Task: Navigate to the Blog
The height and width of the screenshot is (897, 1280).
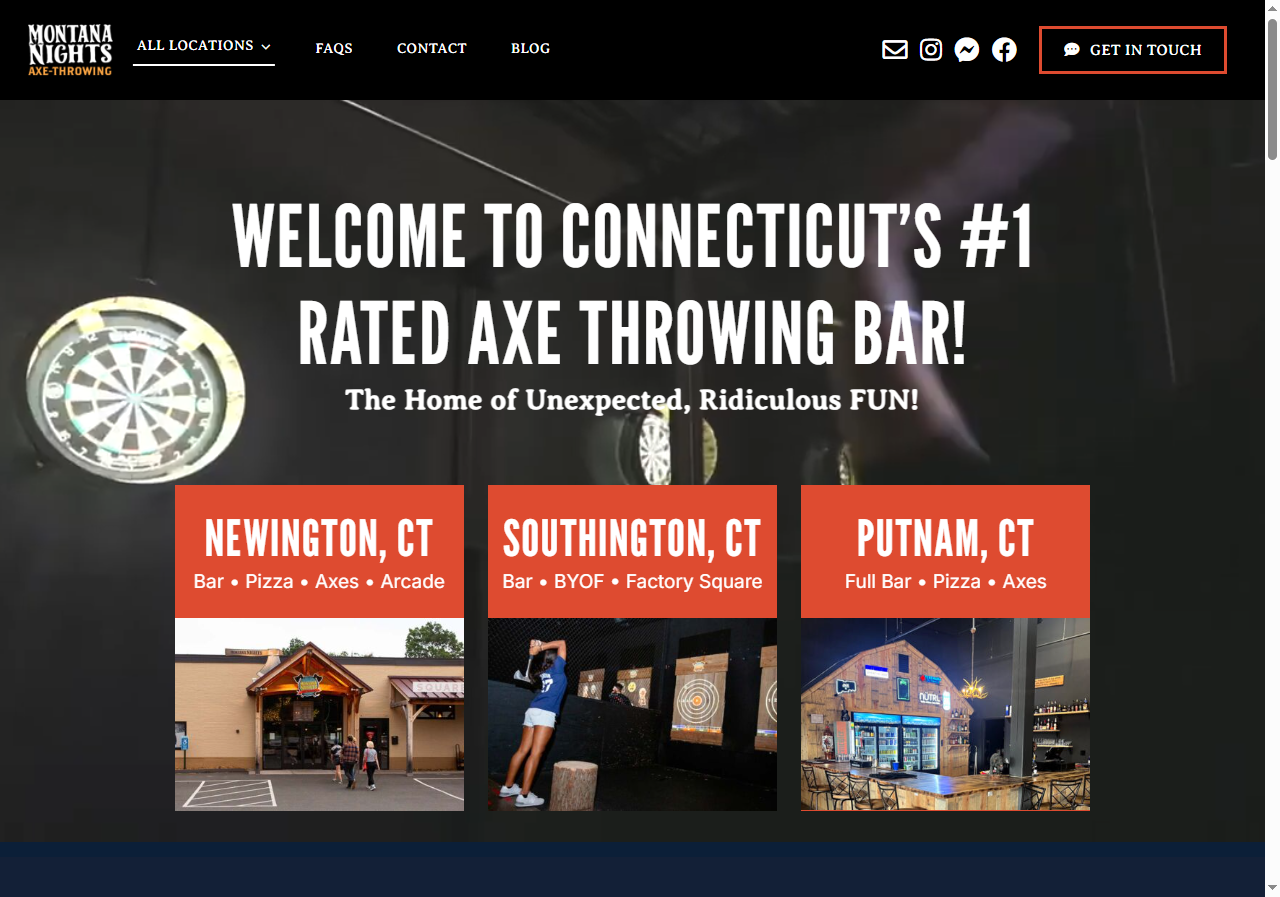Action: (530, 48)
